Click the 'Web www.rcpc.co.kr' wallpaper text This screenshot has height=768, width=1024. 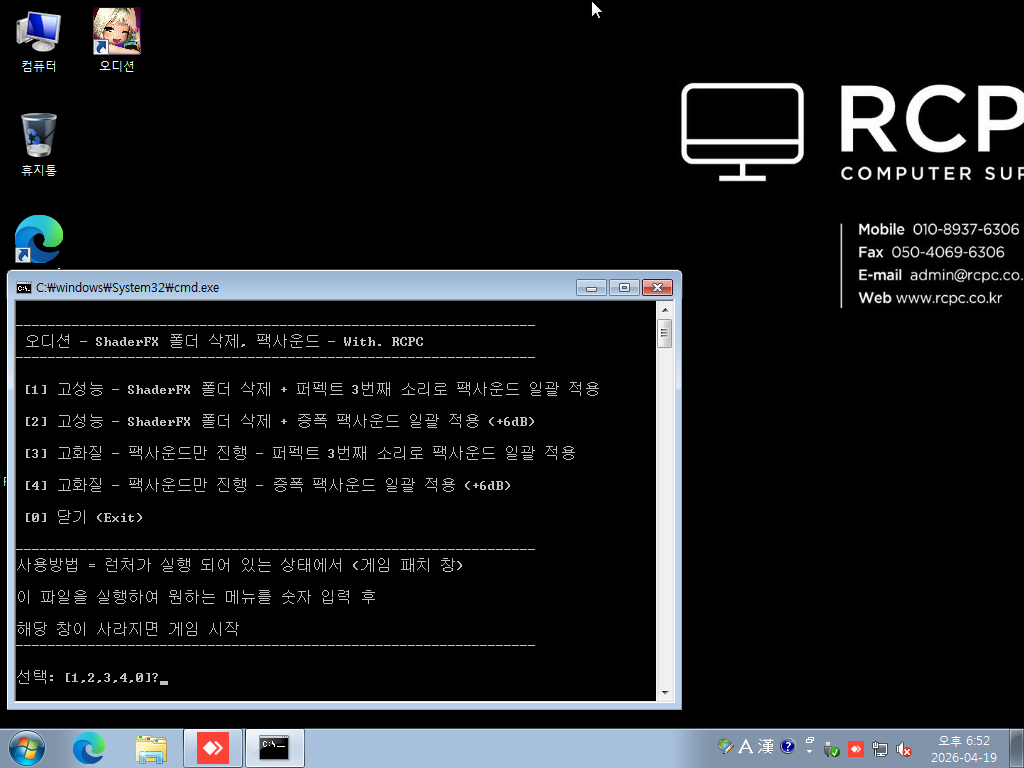(x=930, y=298)
